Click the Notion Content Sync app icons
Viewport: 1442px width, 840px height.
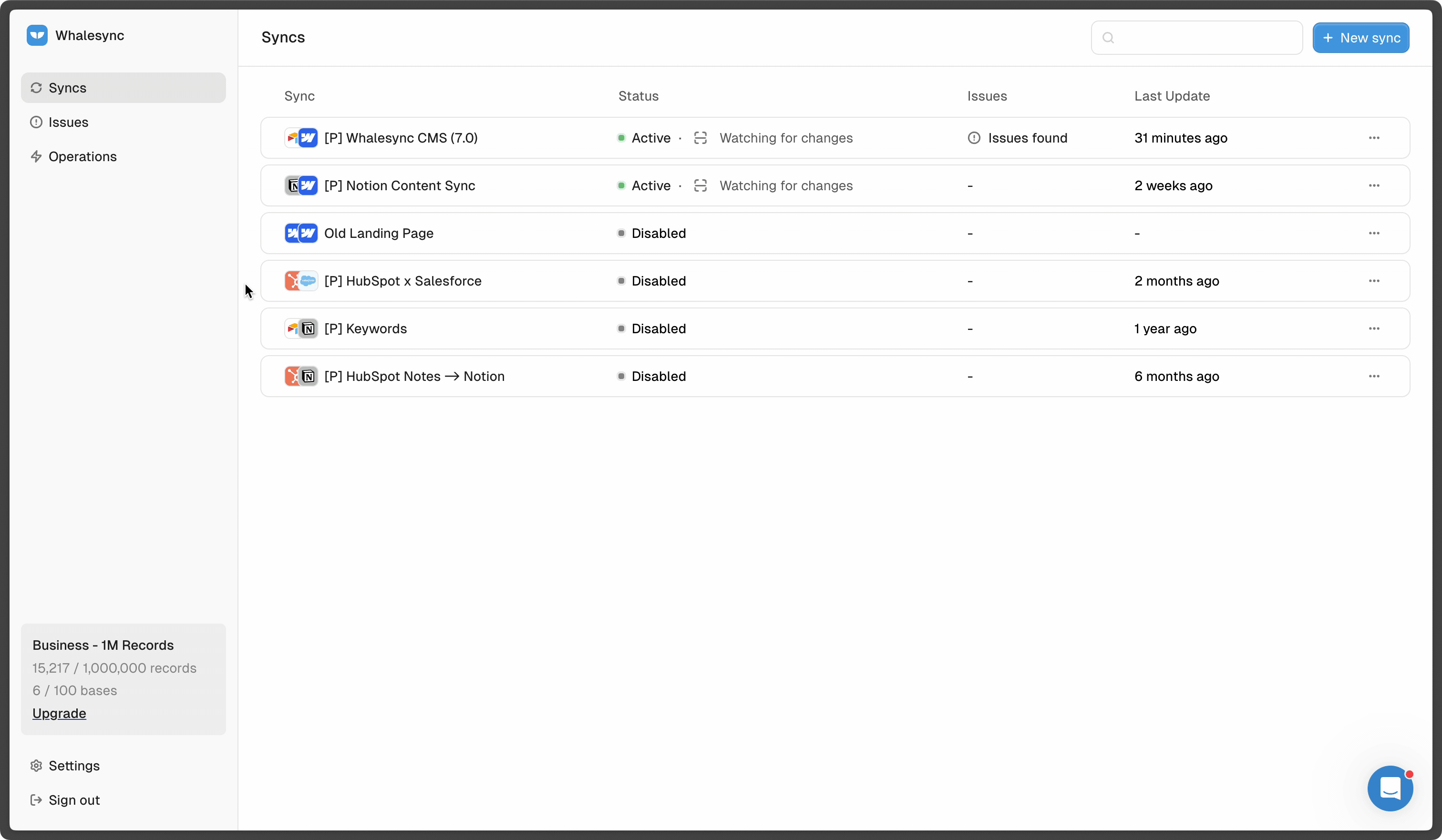[301, 185]
